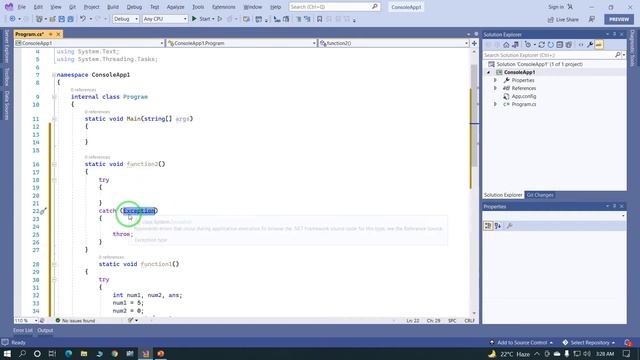640x360 pixels.
Task: Open the function2() member dropdown
Action: pos(394,43)
